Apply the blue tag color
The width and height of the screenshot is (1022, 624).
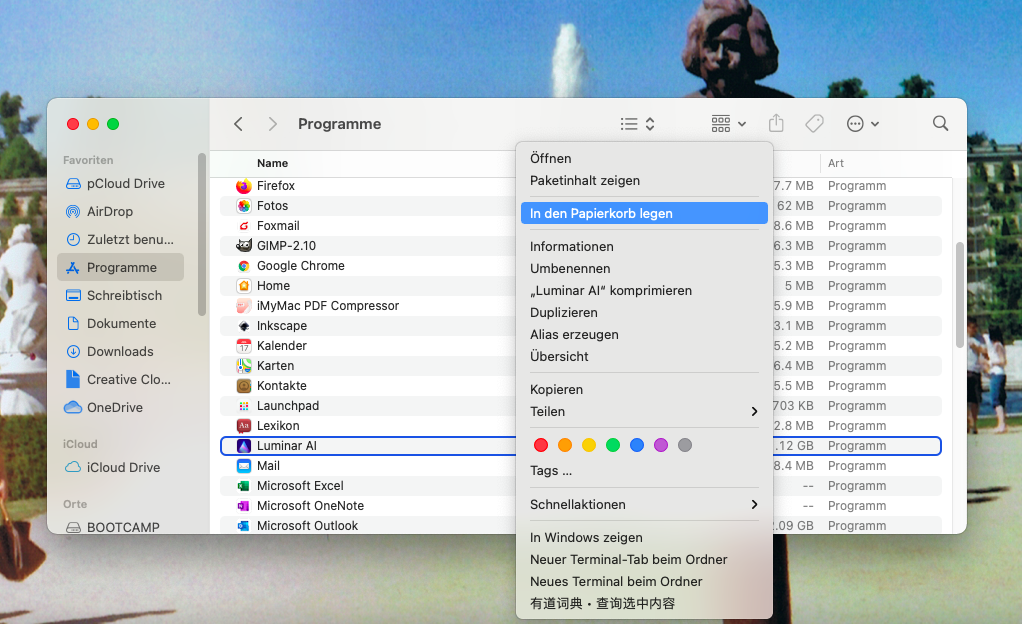637,445
